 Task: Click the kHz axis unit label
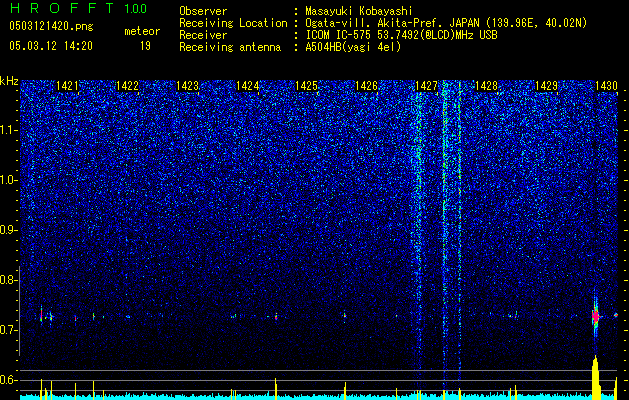point(9,81)
